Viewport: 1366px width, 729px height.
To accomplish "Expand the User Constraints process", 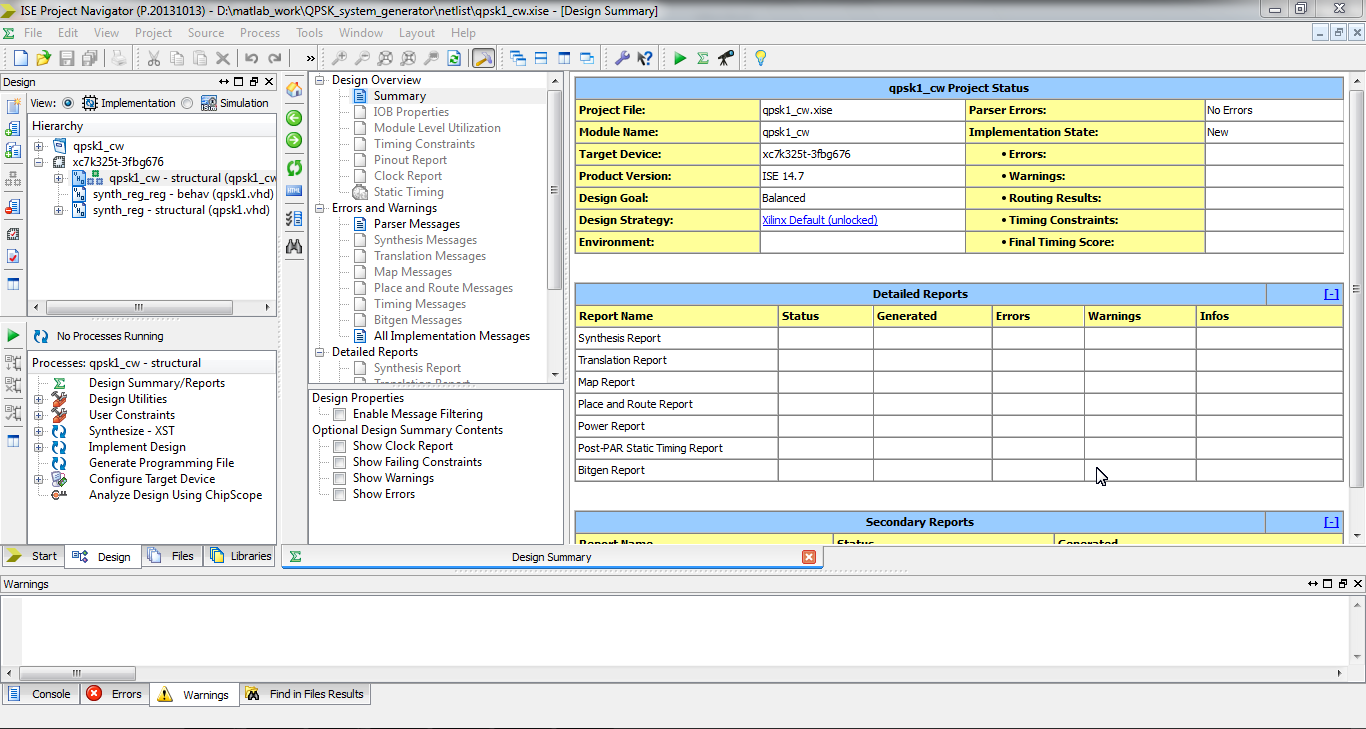I will (x=39, y=415).
